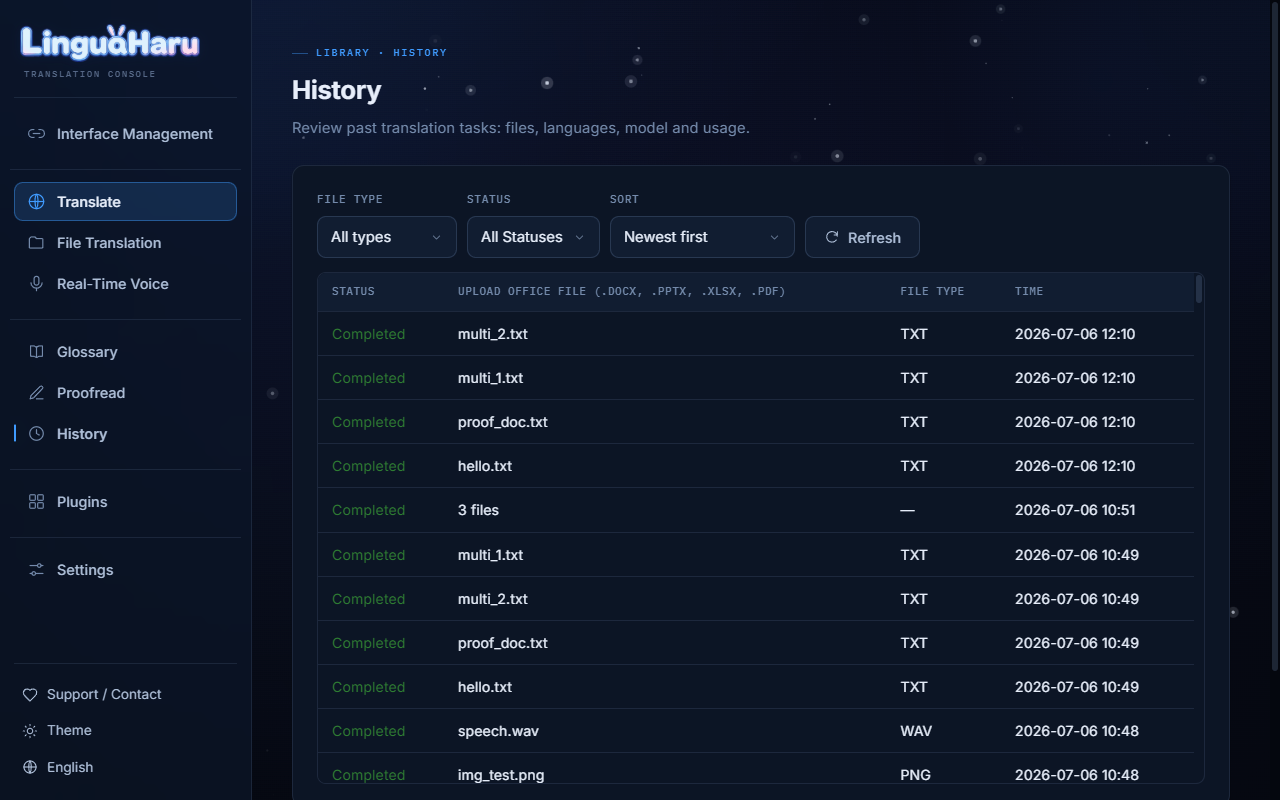This screenshot has width=1280, height=800.
Task: Click the chevron in 'All Statuses' dropdown
Action: coord(579,238)
